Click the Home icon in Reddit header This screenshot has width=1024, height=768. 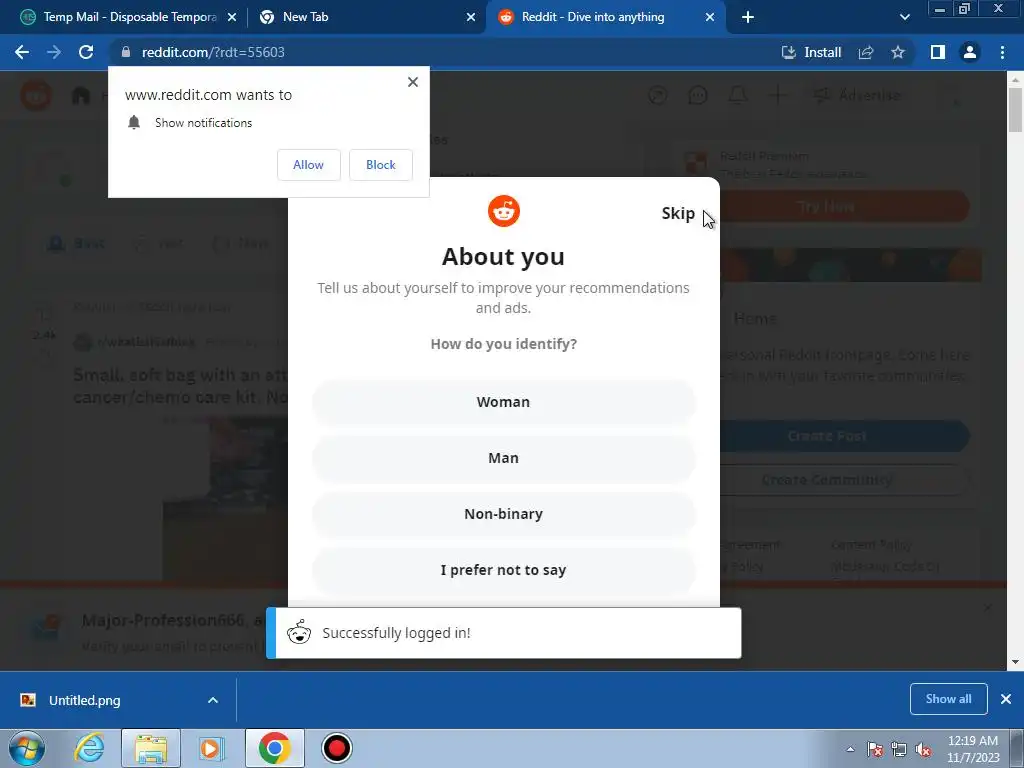point(81,96)
